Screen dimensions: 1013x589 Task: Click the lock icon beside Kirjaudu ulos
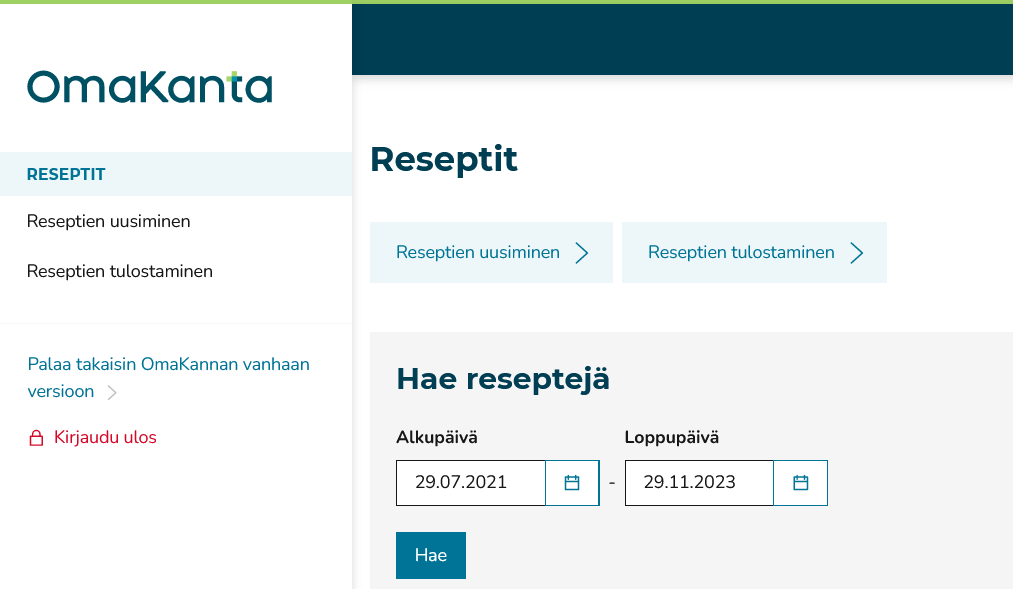click(35, 437)
